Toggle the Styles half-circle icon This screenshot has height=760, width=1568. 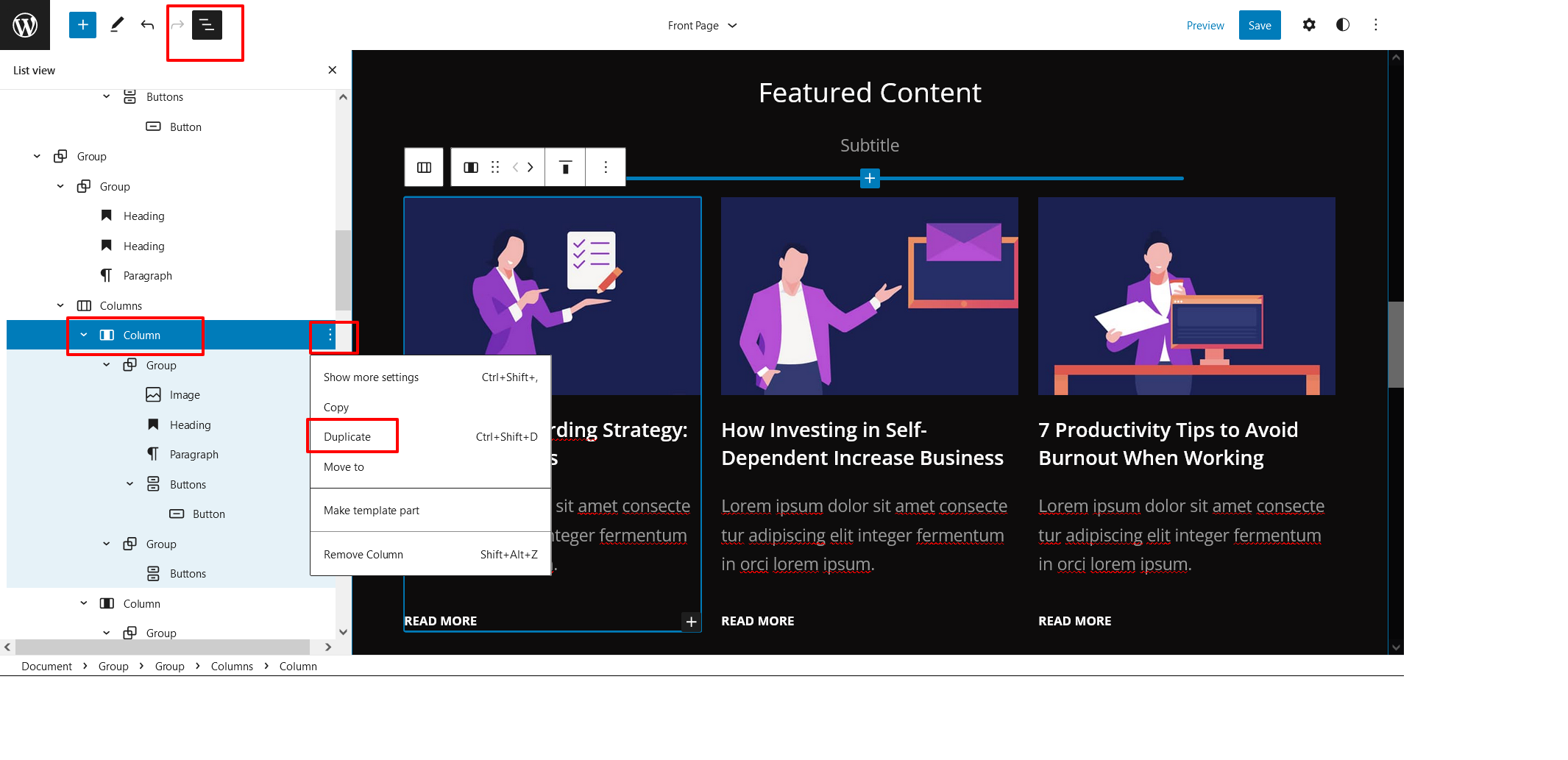coord(1342,25)
